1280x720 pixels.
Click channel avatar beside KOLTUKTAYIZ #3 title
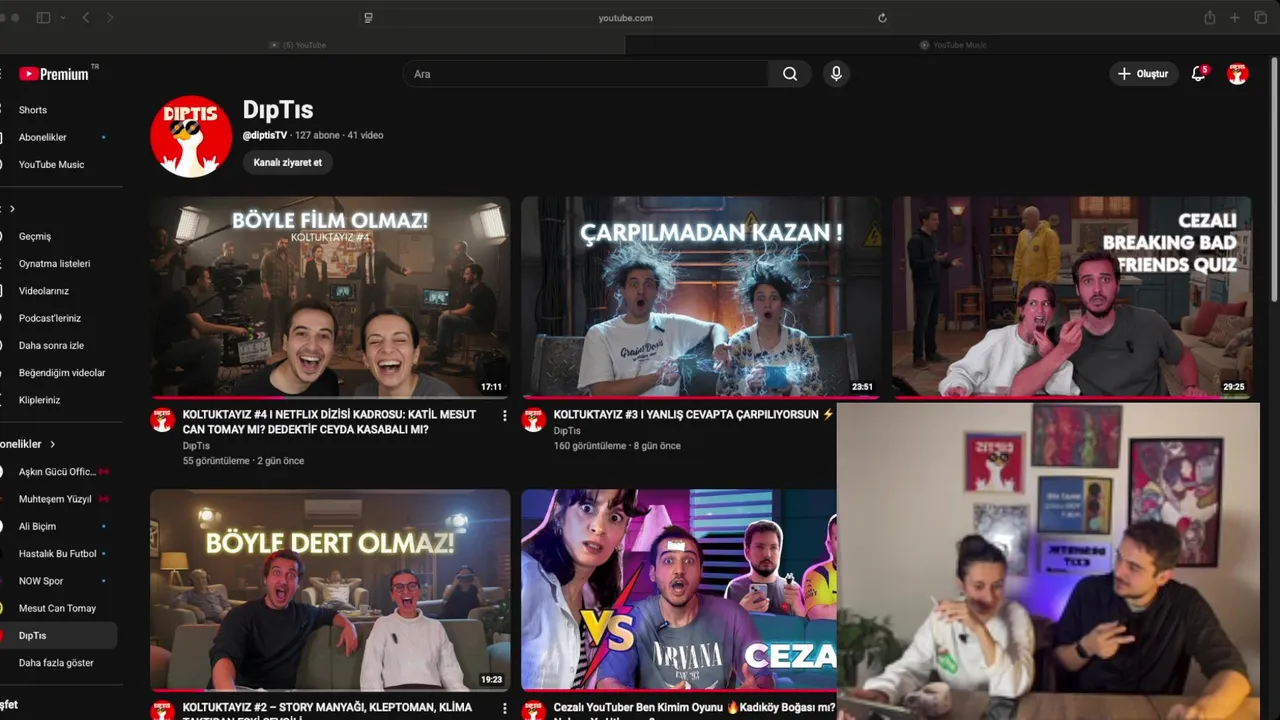534,420
